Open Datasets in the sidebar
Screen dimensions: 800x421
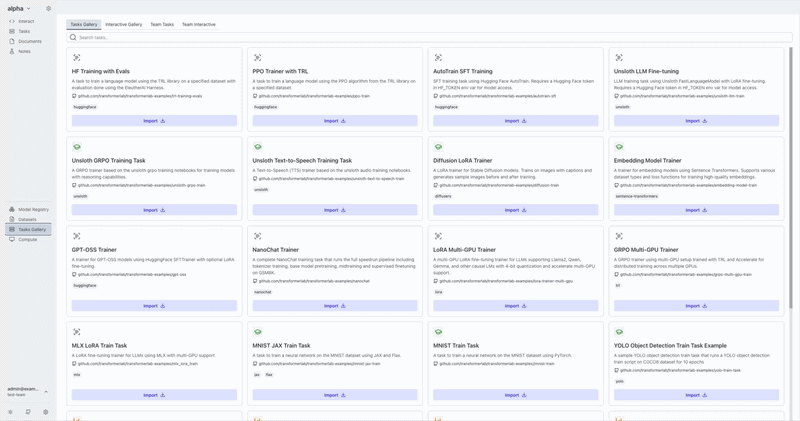(27, 219)
